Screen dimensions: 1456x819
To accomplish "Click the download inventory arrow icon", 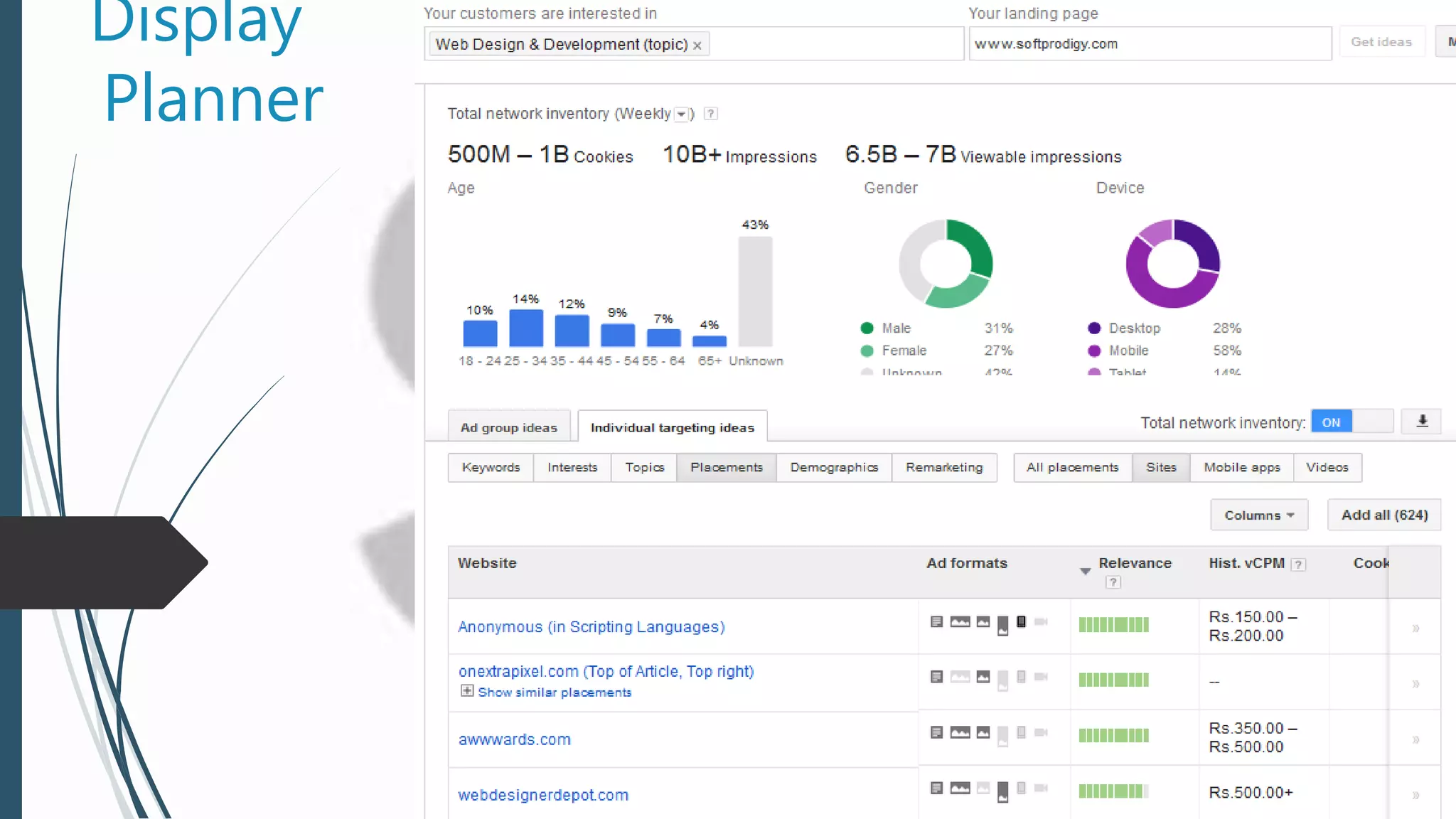I will tap(1422, 422).
